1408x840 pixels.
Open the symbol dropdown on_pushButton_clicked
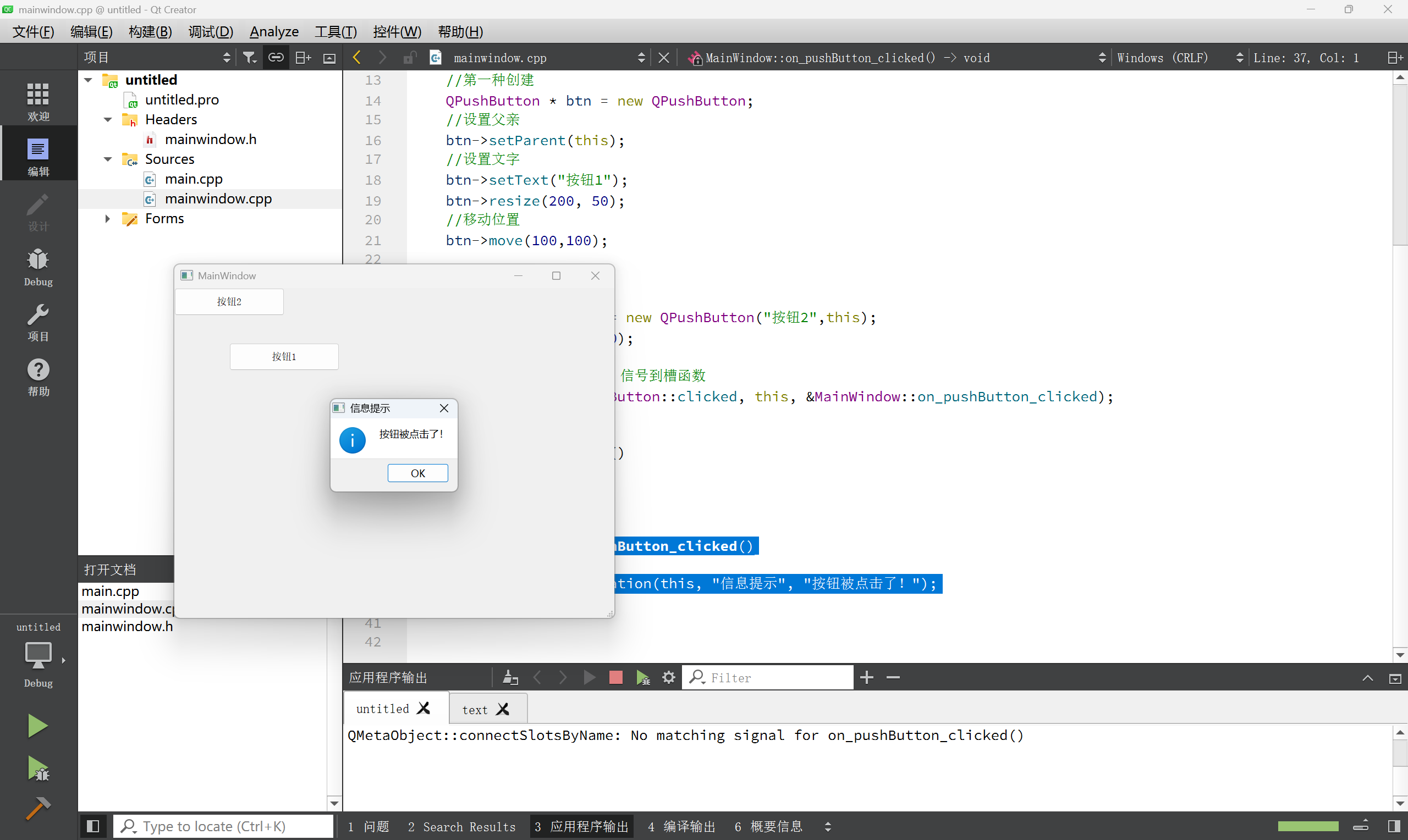(898, 58)
